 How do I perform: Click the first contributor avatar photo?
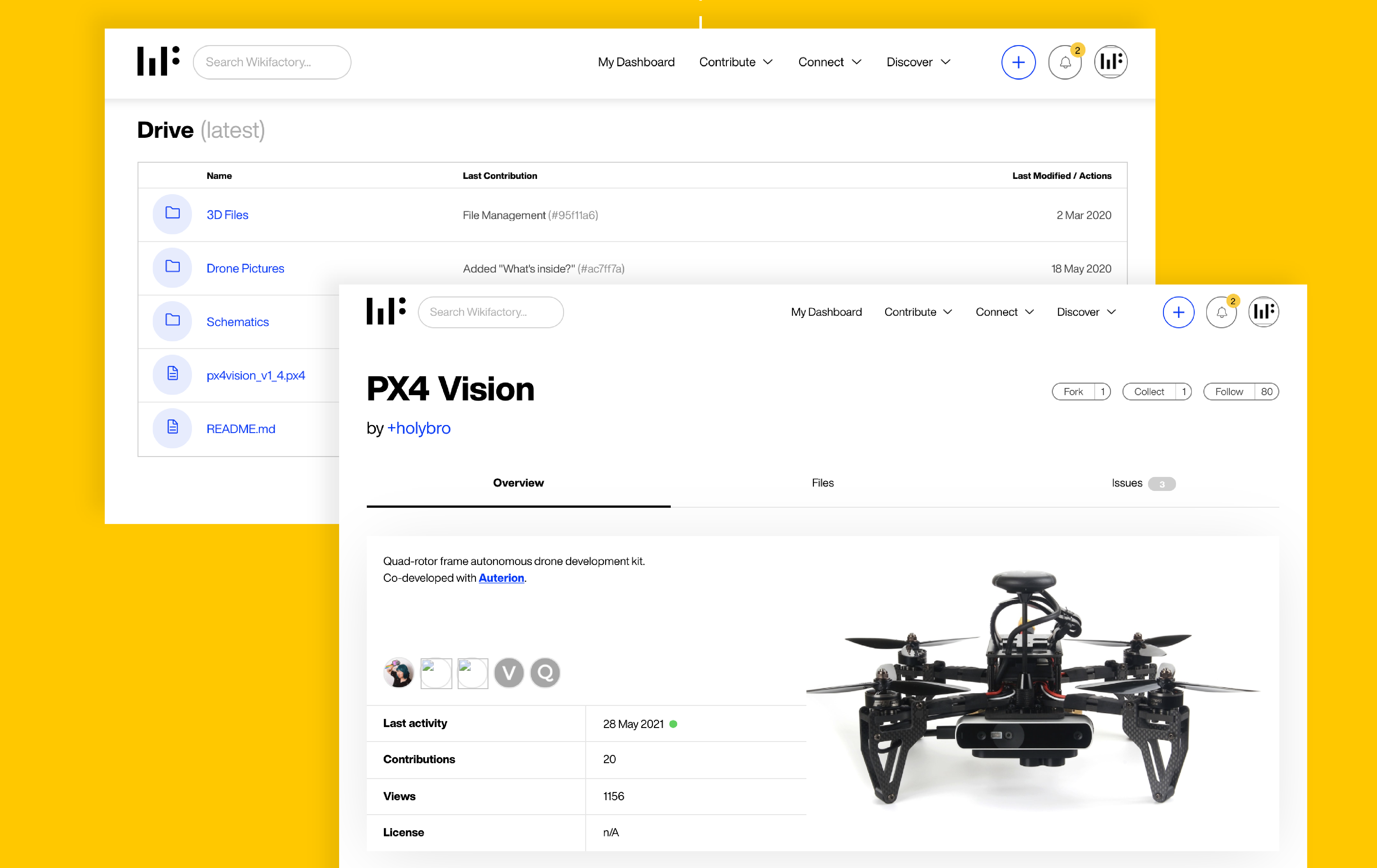click(x=399, y=672)
